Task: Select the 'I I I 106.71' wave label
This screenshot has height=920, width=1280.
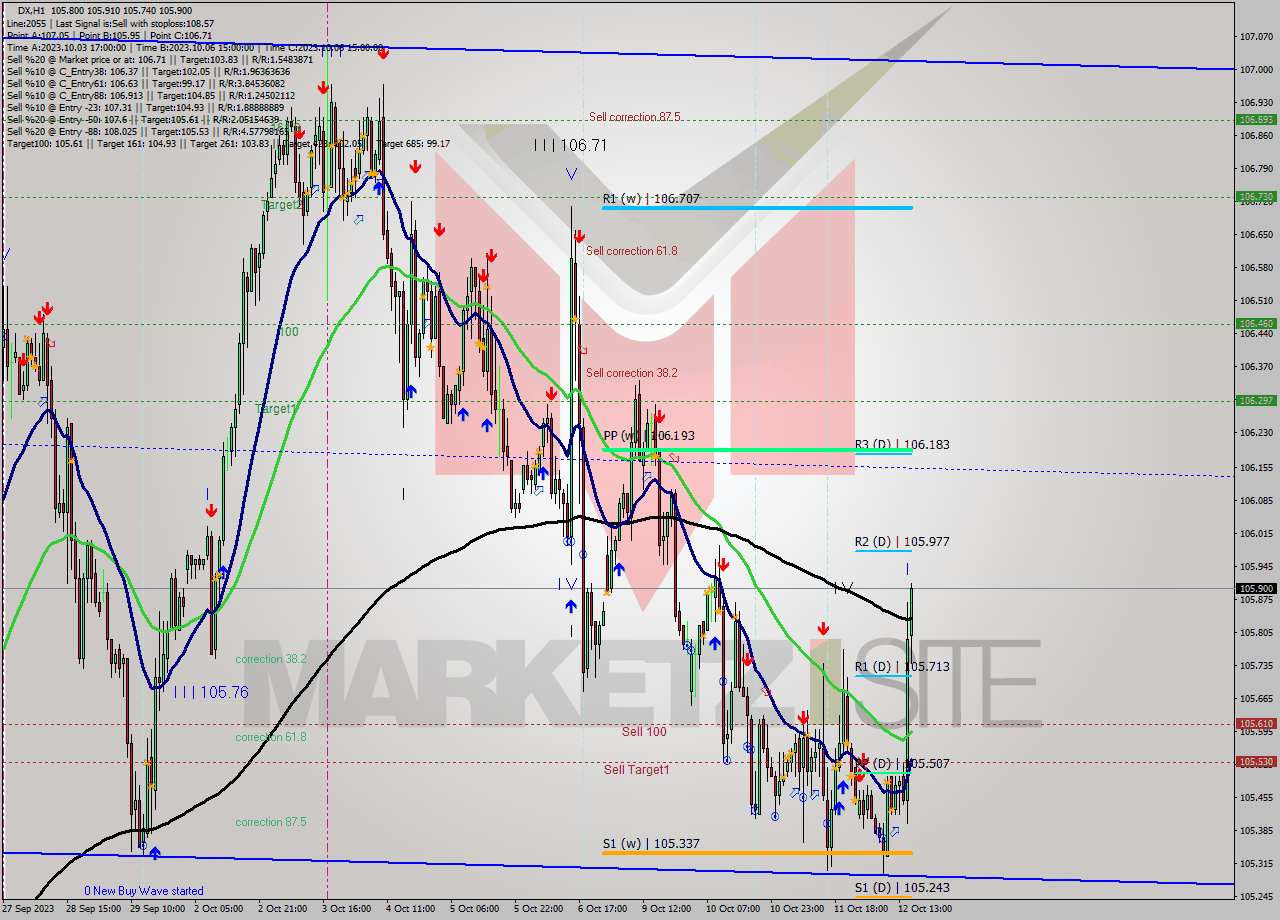Action: [570, 145]
